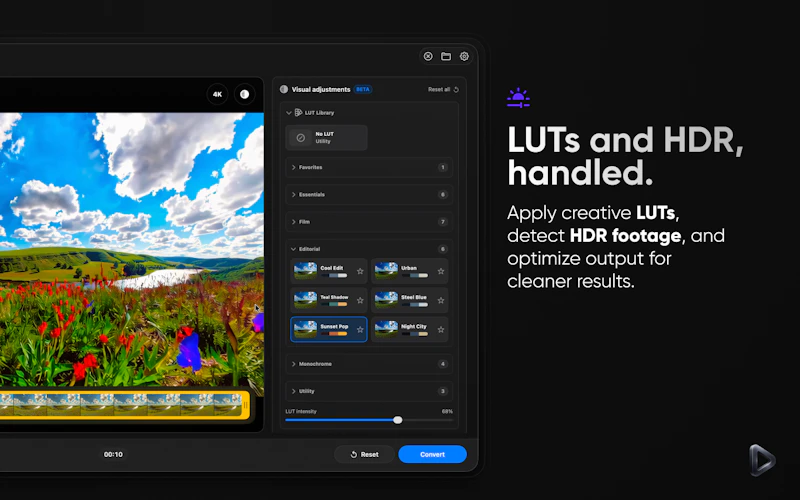Open settings gear in top toolbar
The image size is (800, 500).
tap(464, 56)
